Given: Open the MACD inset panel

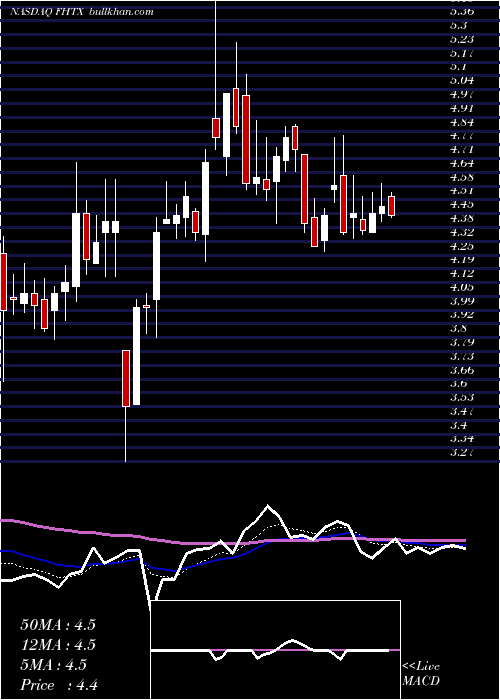Looking at the screenshot, I should point(275,650).
